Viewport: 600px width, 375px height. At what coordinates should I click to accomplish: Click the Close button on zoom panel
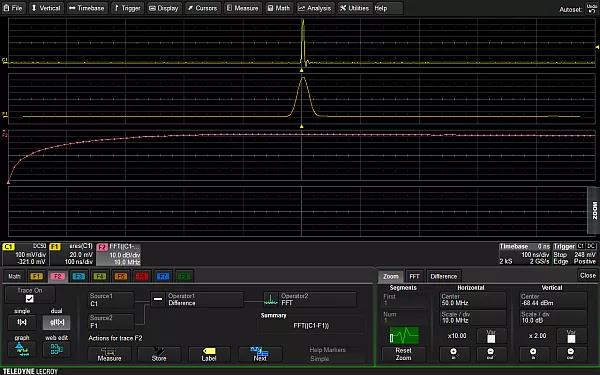pos(587,275)
